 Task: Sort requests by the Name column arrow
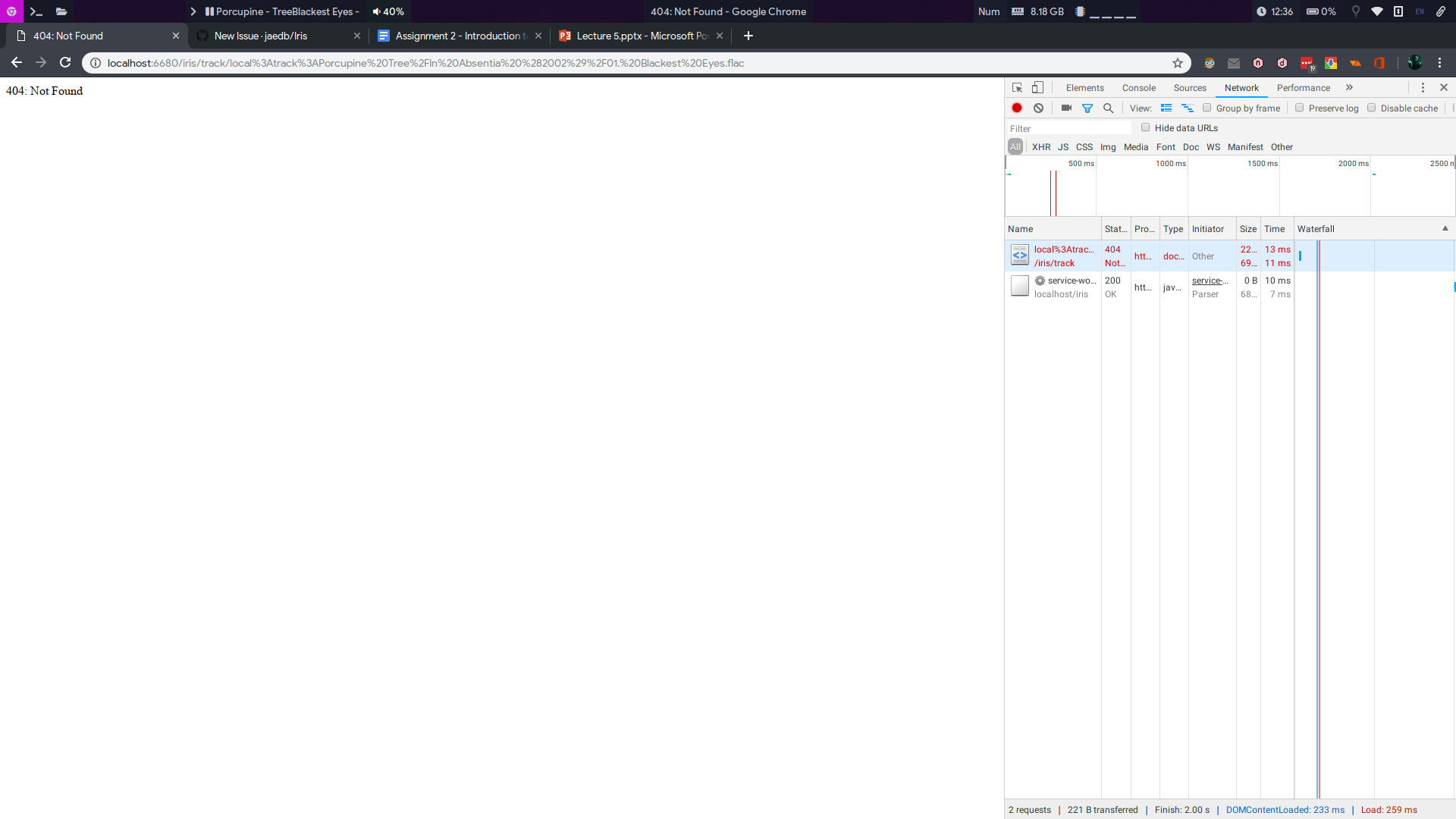click(1445, 228)
